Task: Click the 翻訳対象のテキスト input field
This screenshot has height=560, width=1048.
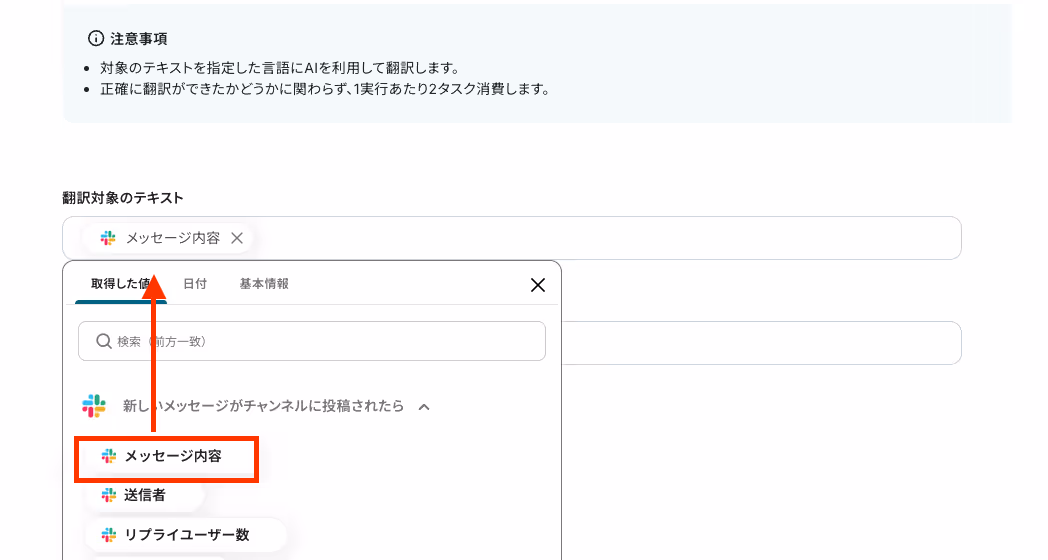Action: tap(512, 238)
